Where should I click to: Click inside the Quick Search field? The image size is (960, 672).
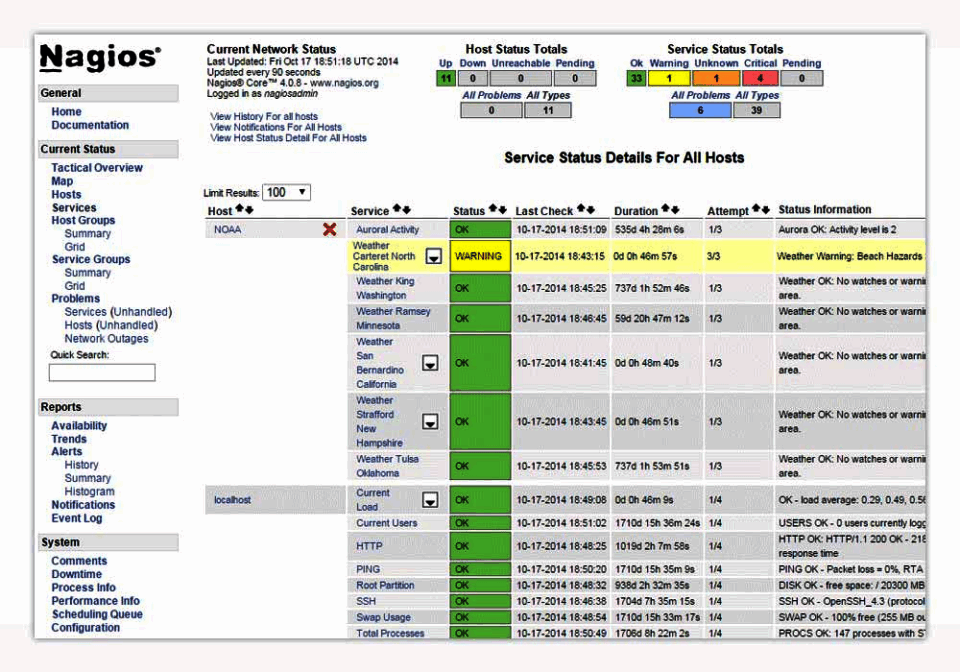[x=101, y=372]
